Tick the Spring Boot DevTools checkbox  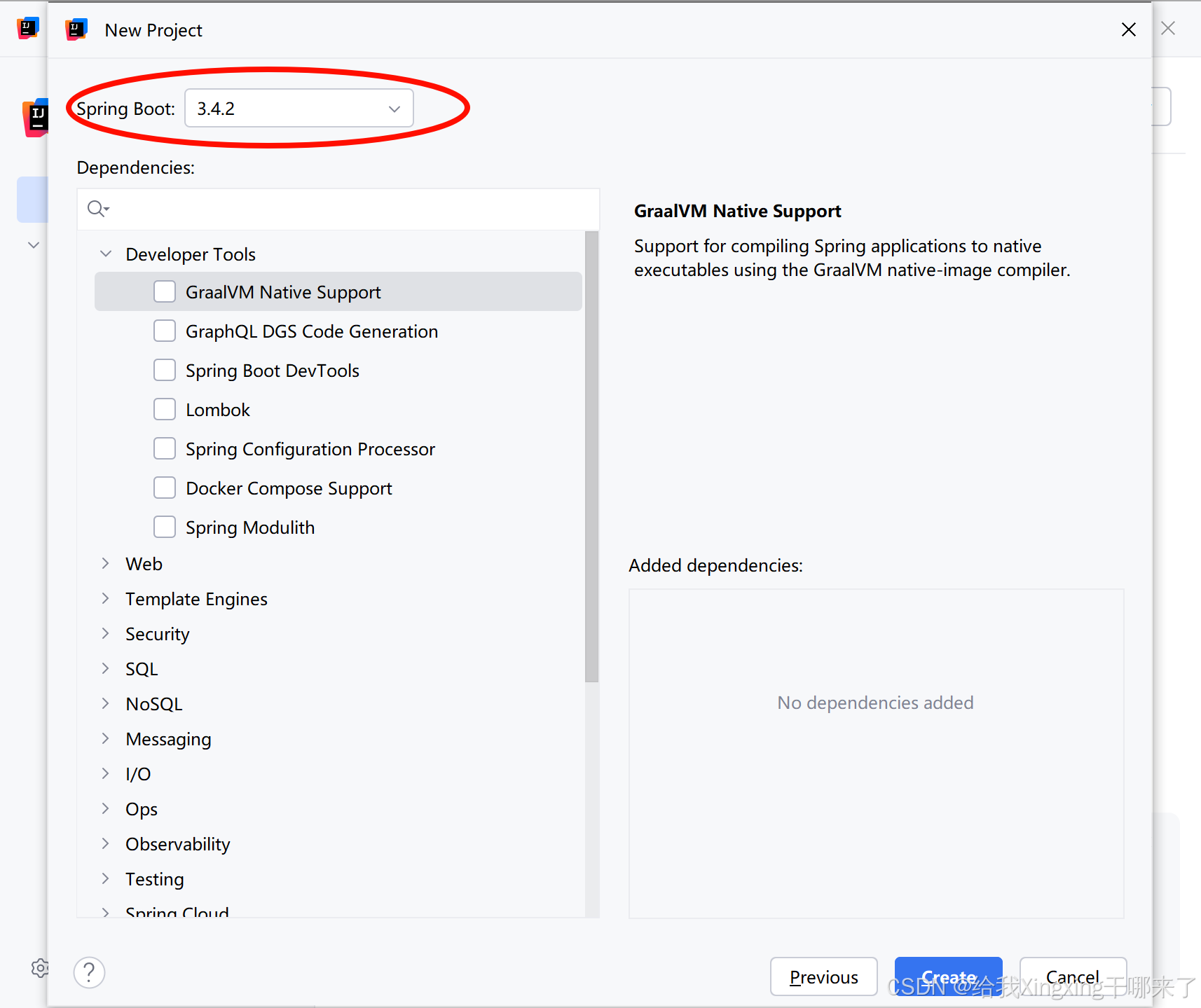point(165,370)
